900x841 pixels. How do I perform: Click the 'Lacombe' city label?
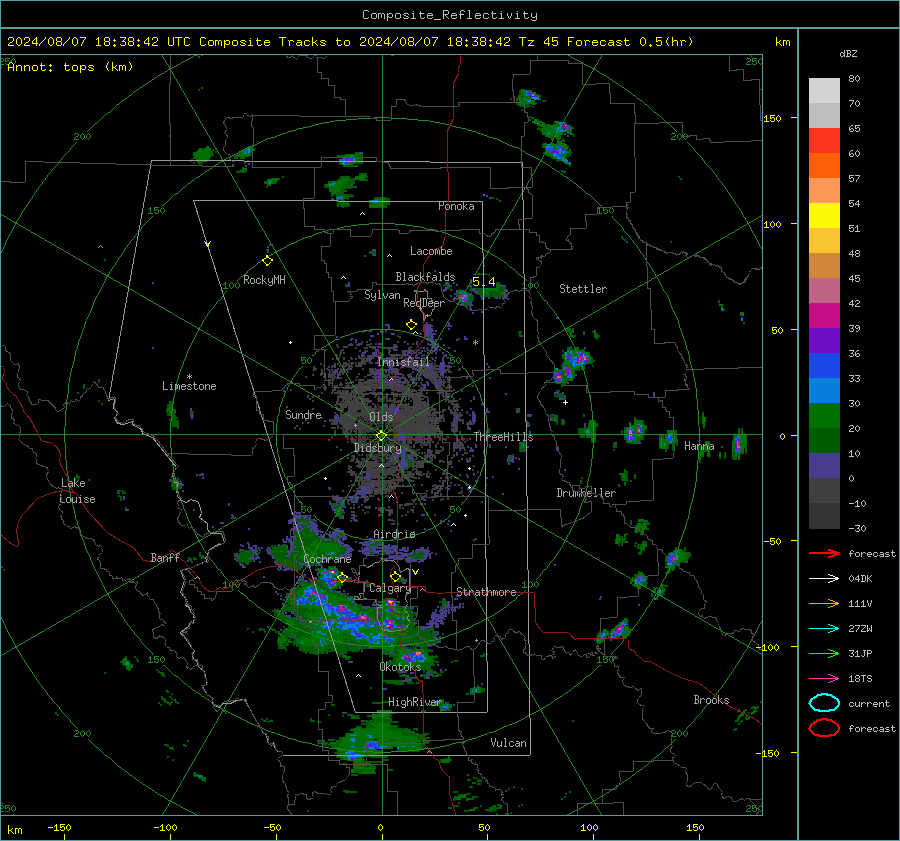pyautogui.click(x=431, y=251)
